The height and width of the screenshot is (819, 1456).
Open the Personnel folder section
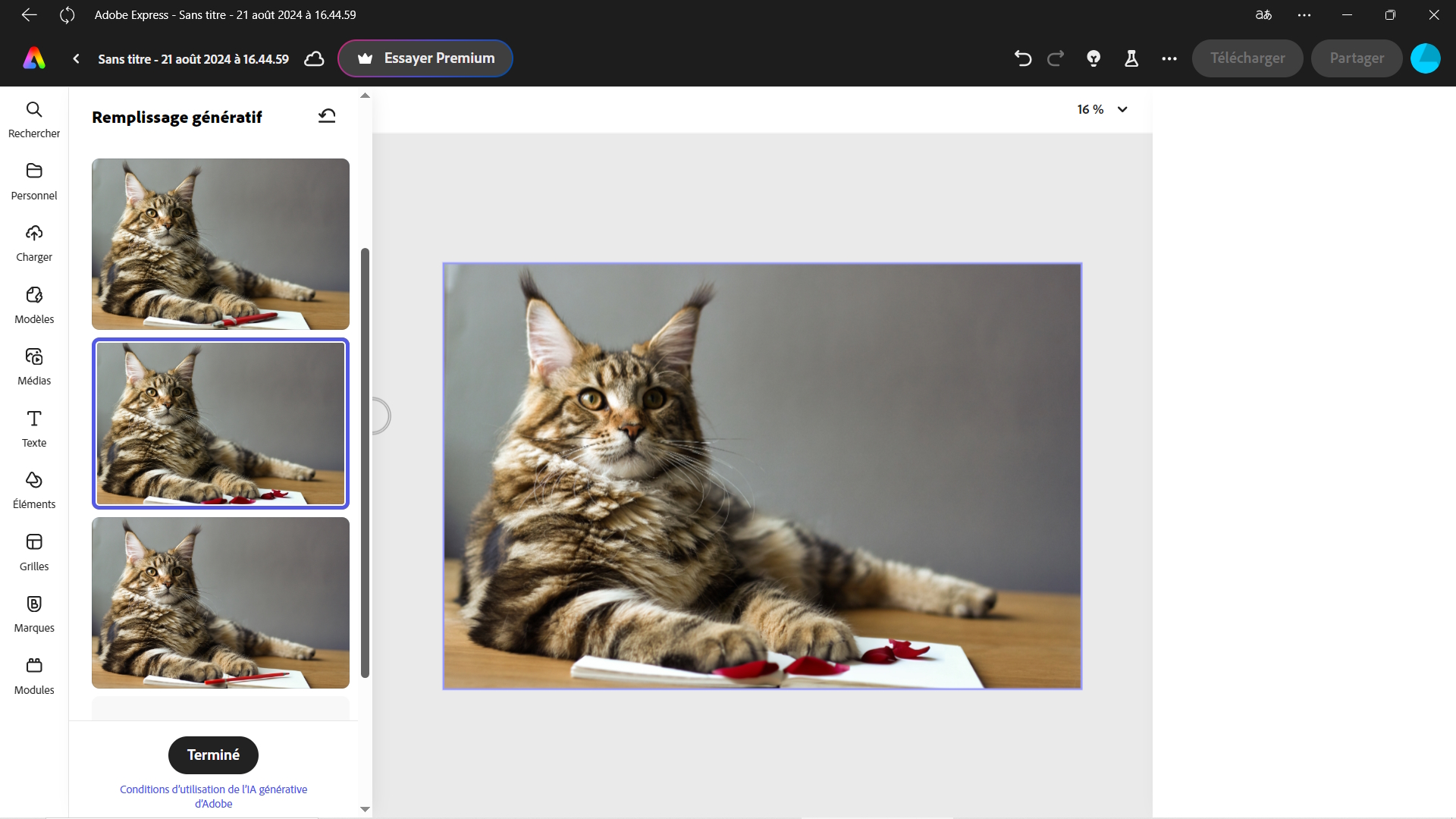(x=34, y=182)
